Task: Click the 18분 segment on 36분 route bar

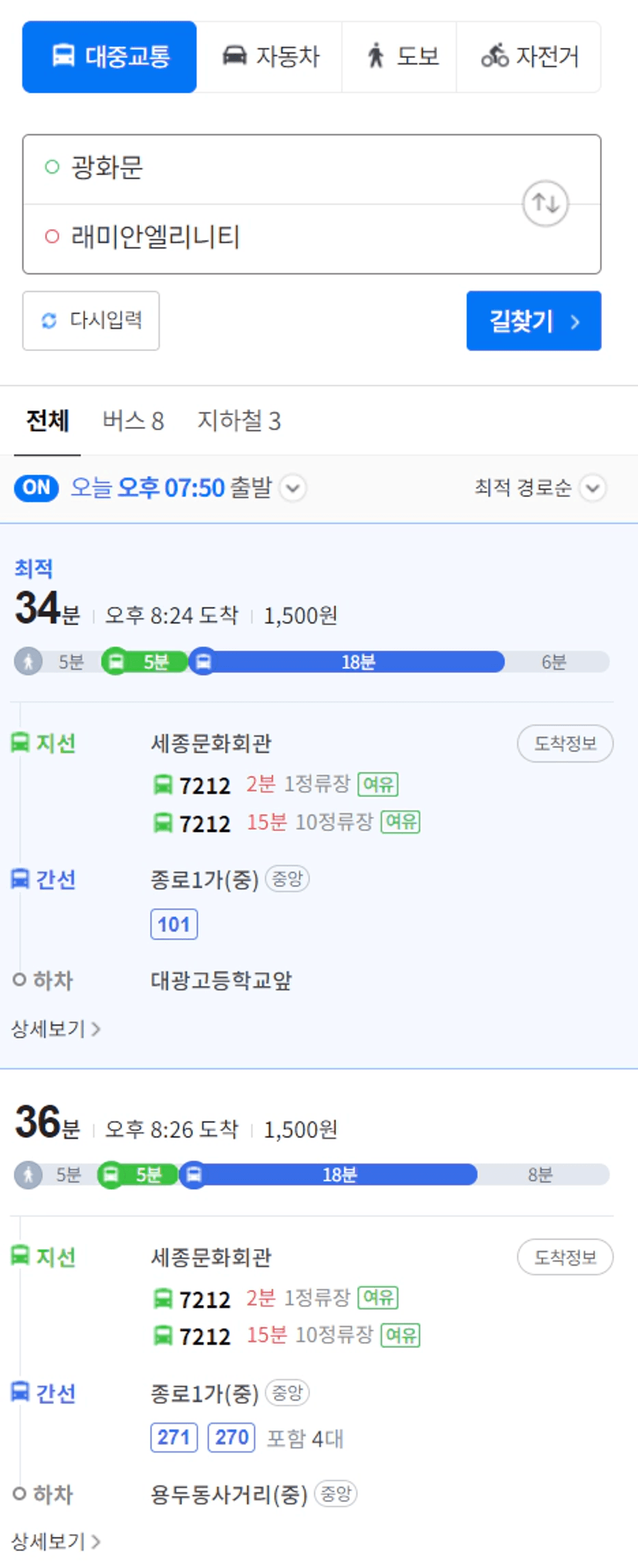Action: pyautogui.click(x=339, y=1174)
